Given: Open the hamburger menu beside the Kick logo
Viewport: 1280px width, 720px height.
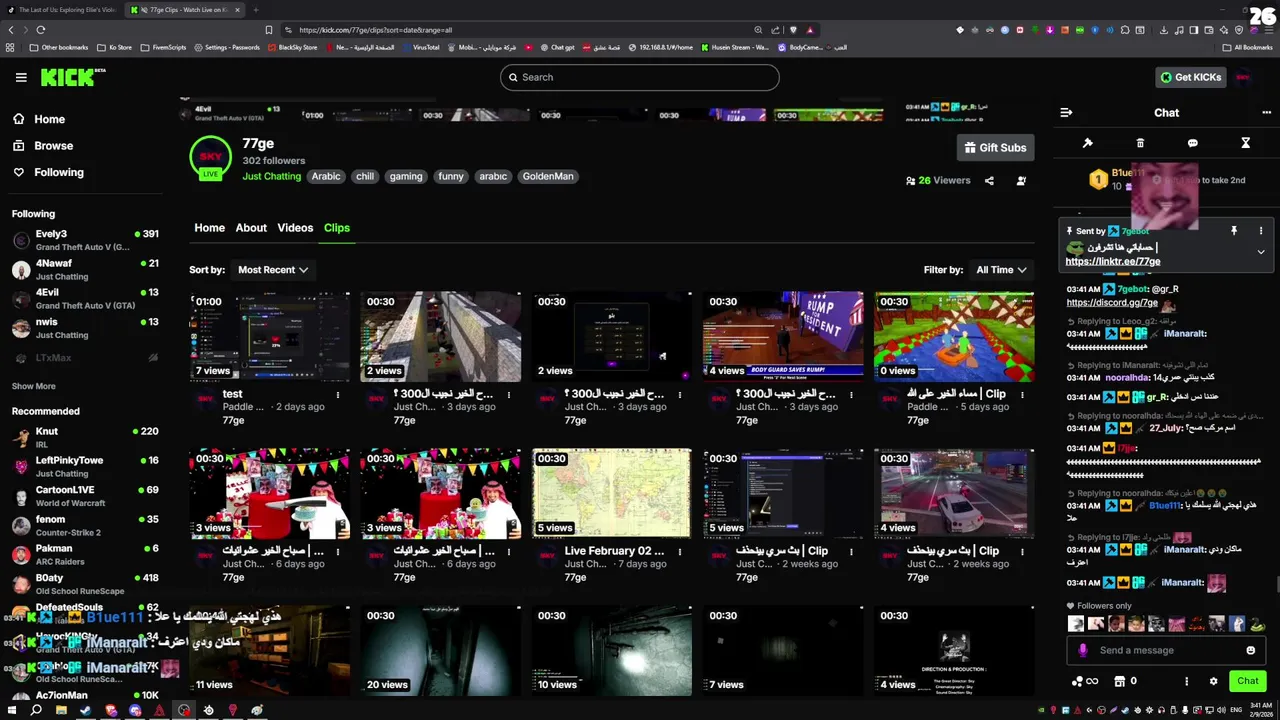Looking at the screenshot, I should [21, 77].
